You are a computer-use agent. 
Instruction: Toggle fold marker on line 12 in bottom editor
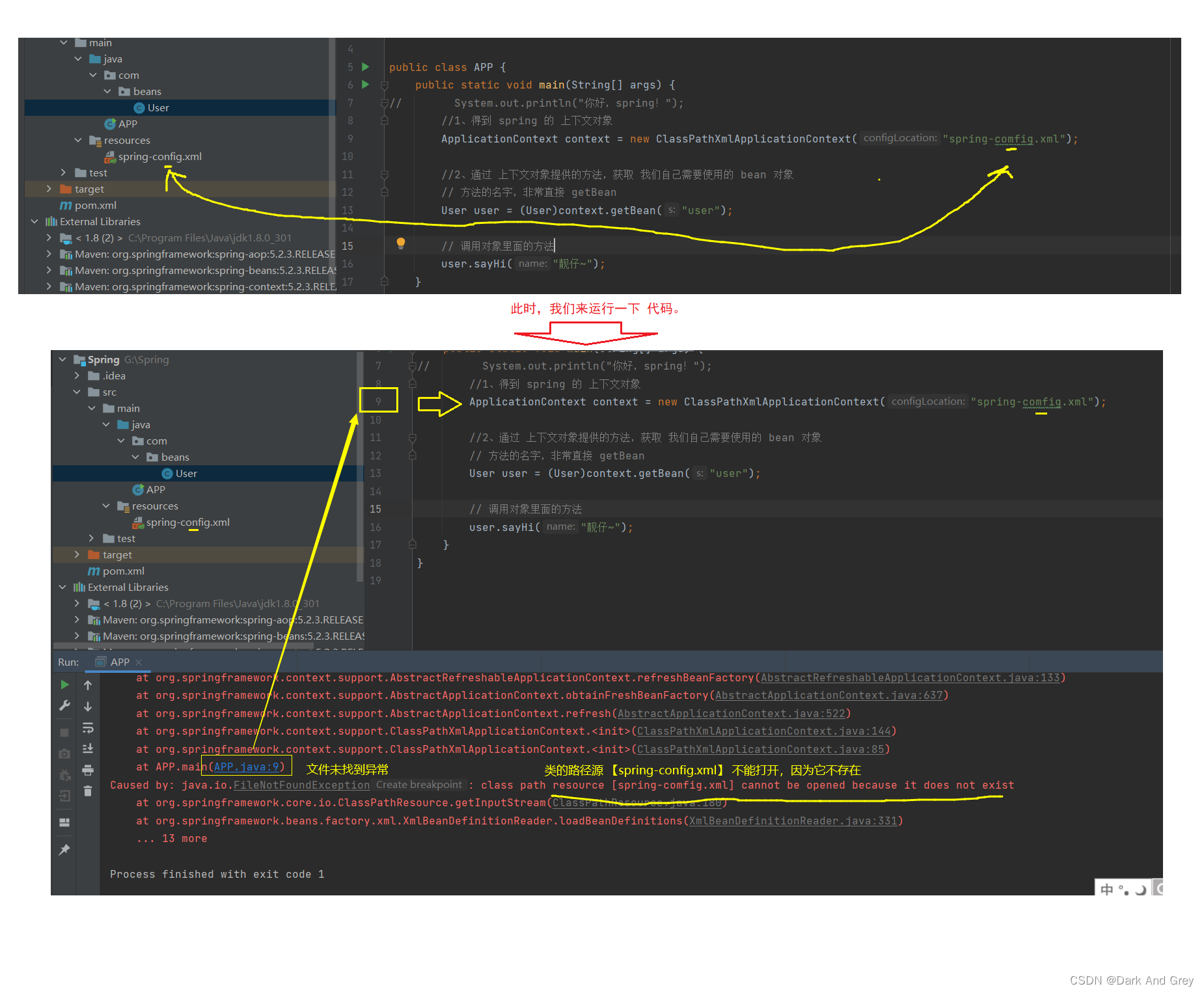413,456
